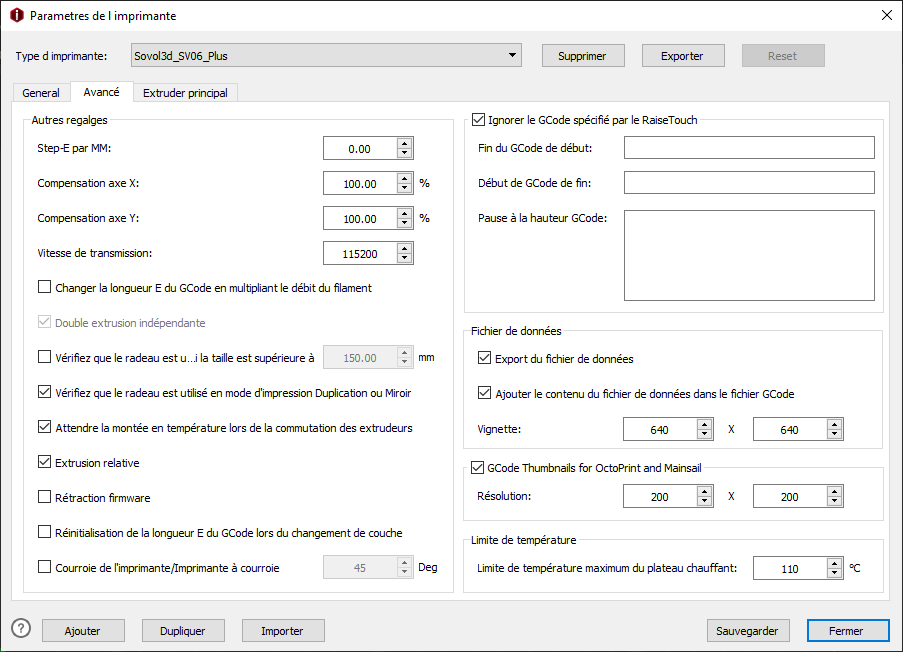
Task: Toggle Attendre la montée en température checkbox
Action: (x=44, y=427)
